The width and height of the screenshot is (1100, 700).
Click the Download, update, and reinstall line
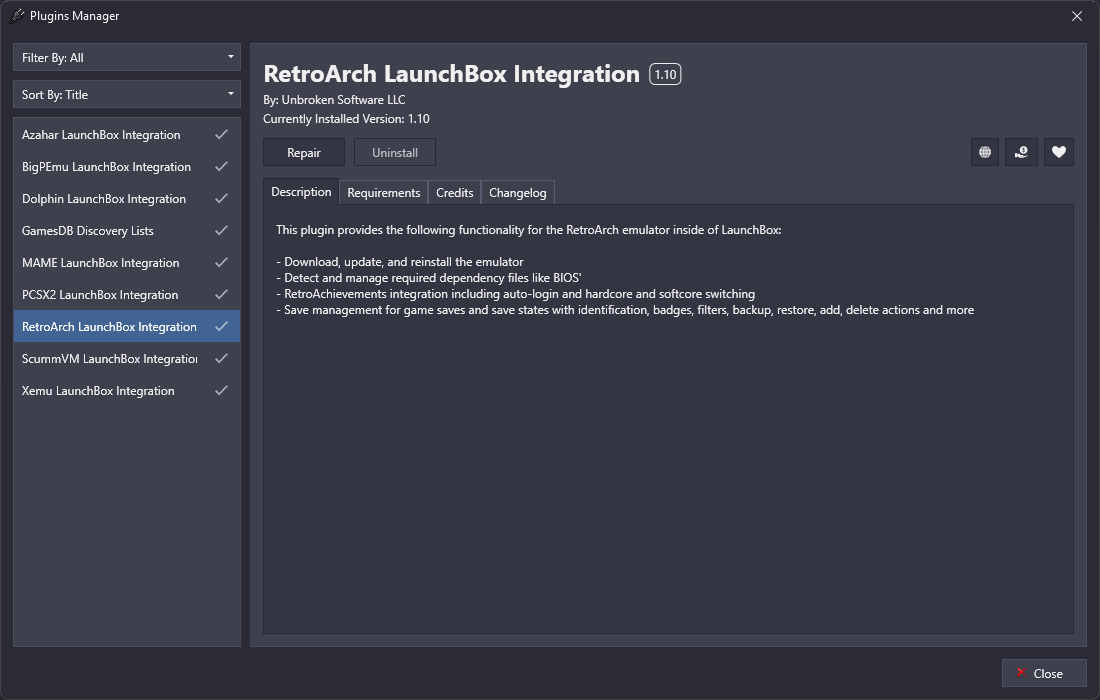tap(400, 262)
